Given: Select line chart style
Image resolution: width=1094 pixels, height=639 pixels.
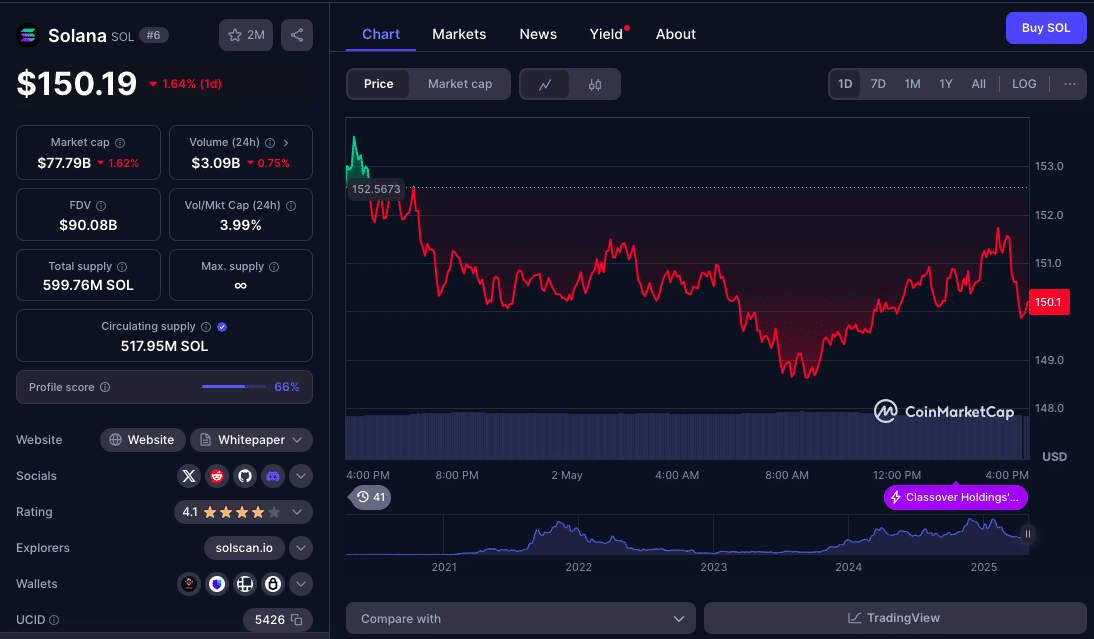Looking at the screenshot, I should 545,84.
